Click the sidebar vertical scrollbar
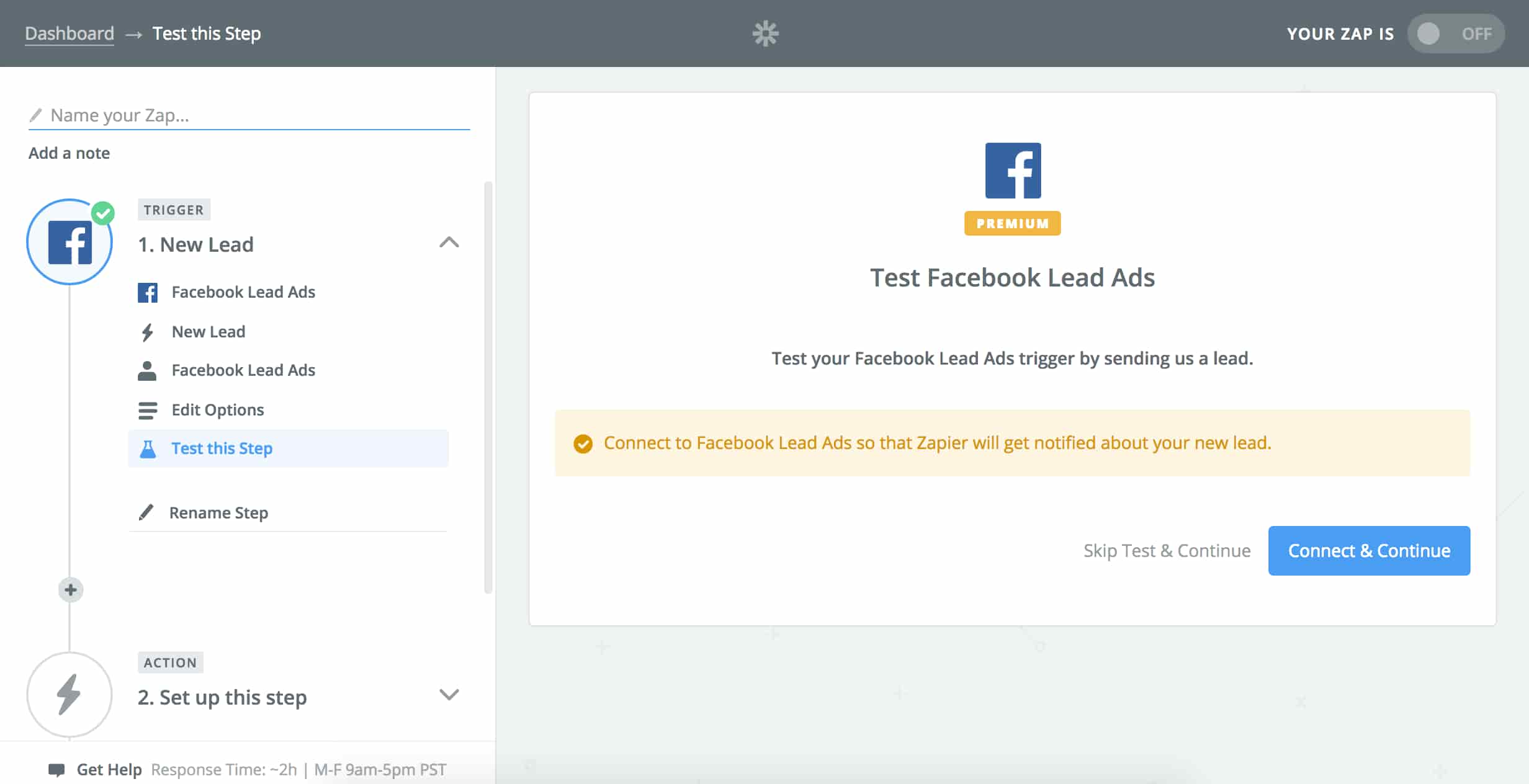1529x784 pixels. pos(488,388)
